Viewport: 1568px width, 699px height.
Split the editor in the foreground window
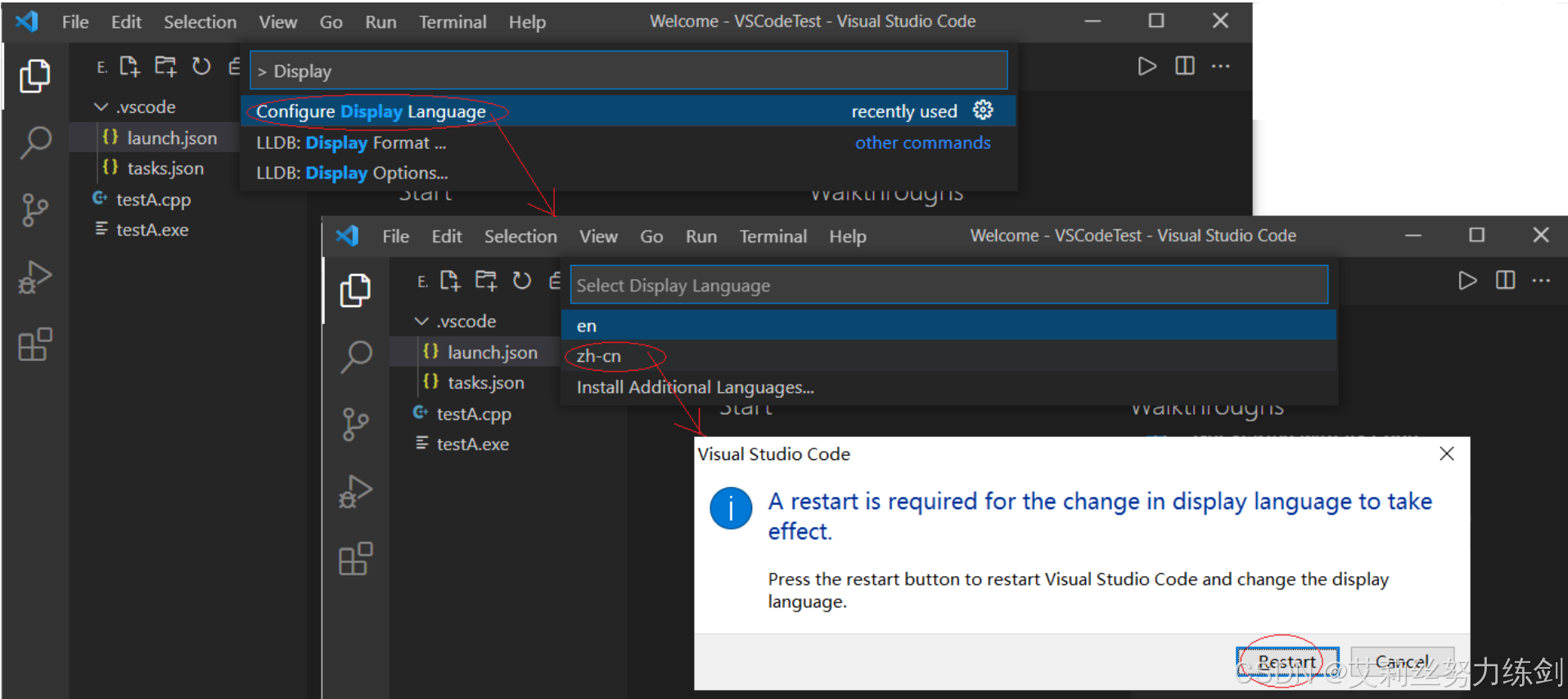tap(1505, 280)
